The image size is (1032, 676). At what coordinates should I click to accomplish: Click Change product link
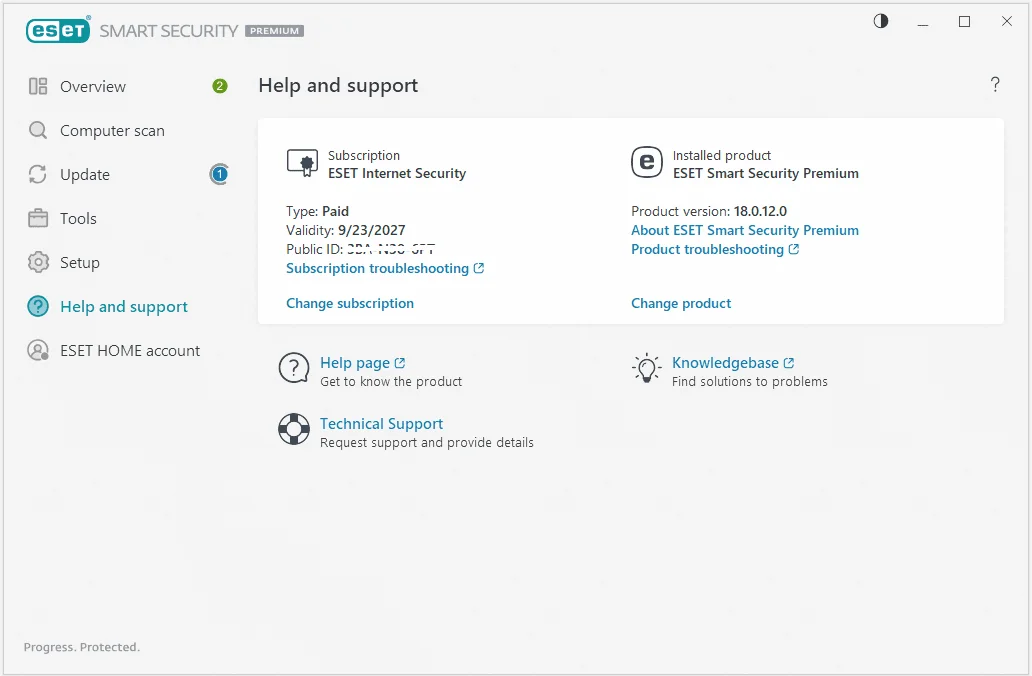(681, 303)
